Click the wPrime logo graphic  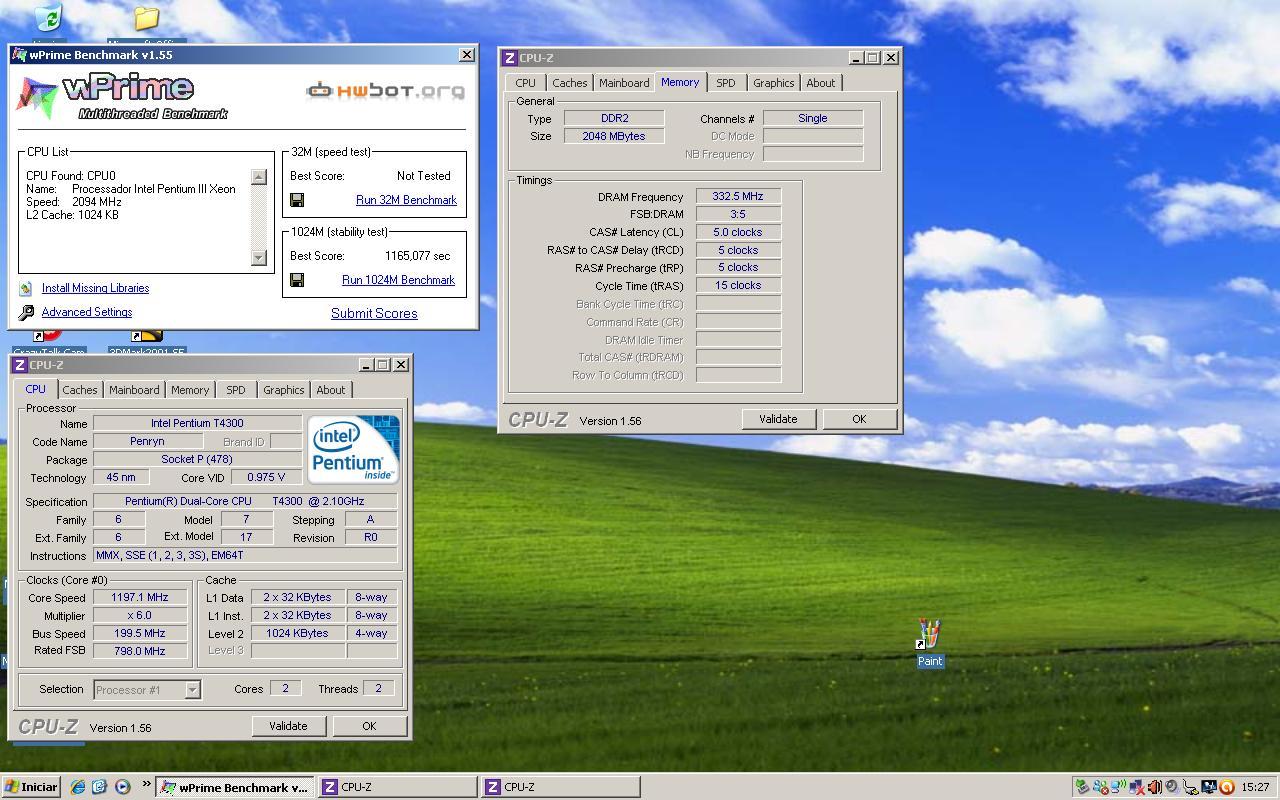(x=122, y=98)
